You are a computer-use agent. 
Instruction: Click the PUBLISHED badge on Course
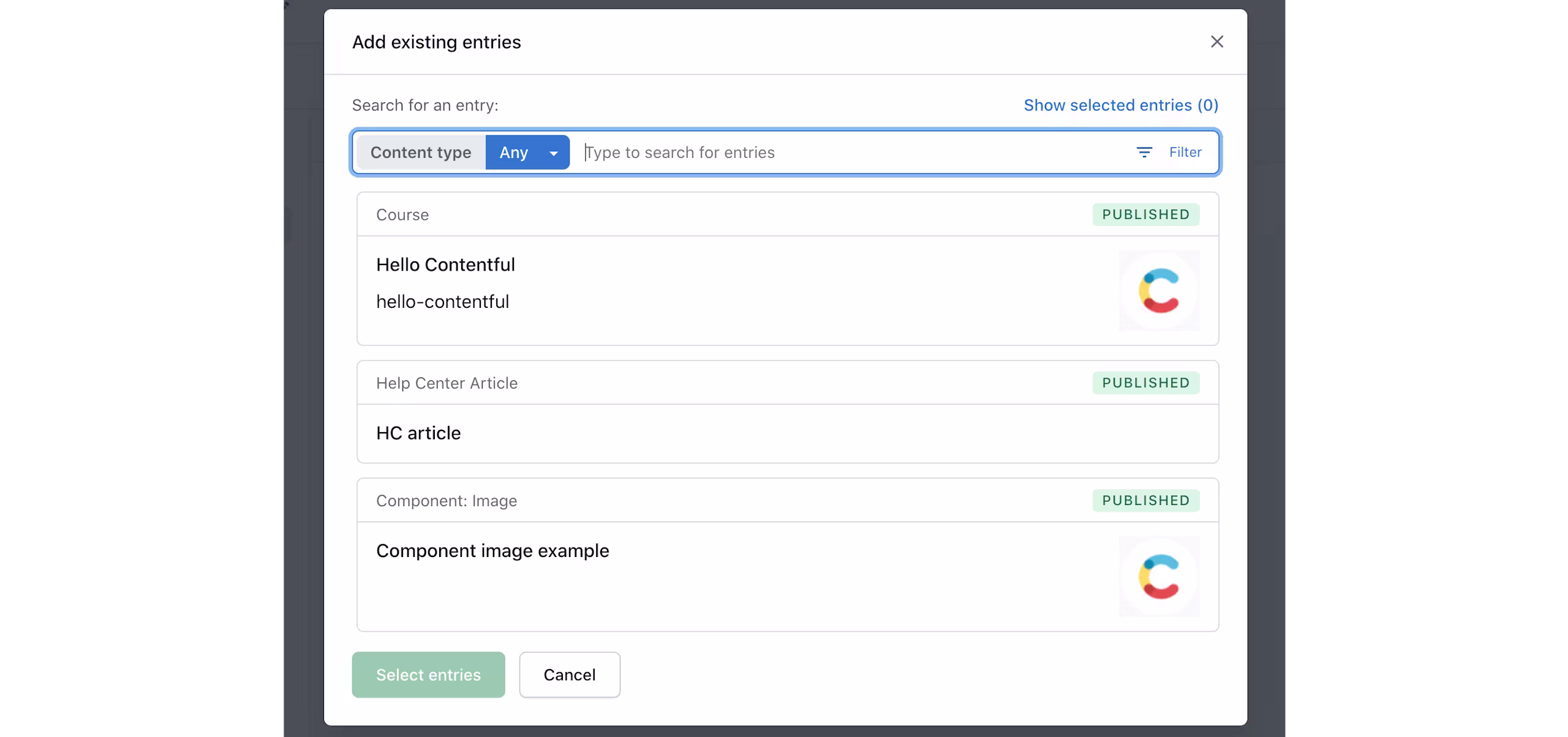1145,215
